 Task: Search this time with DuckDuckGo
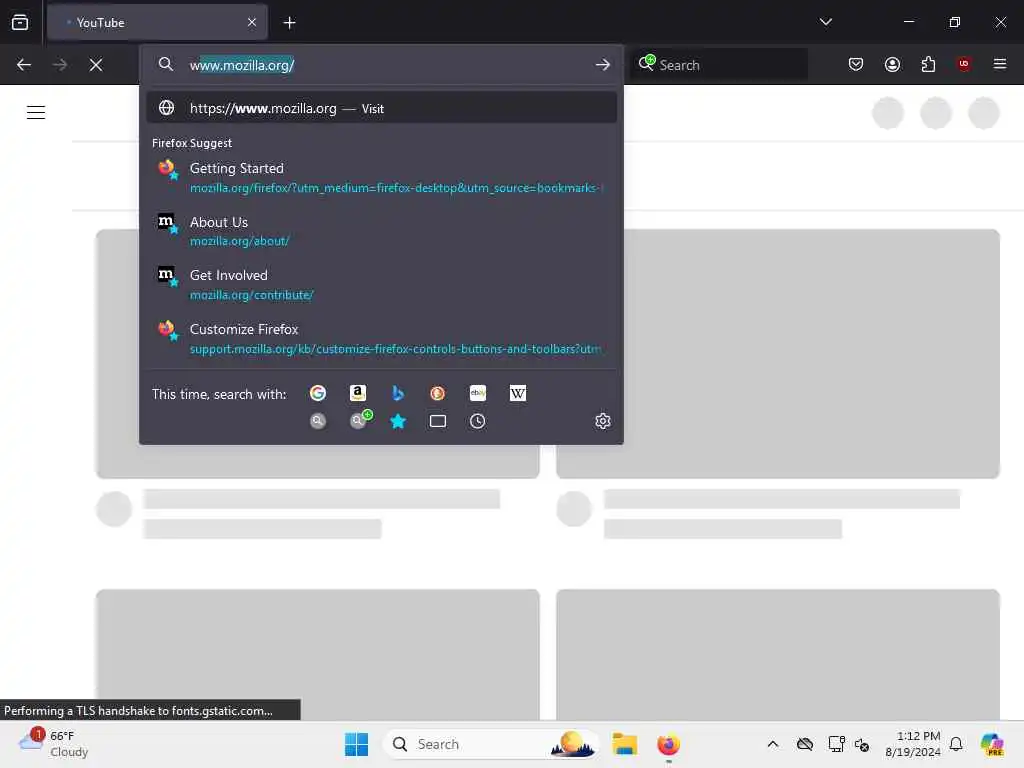438,393
